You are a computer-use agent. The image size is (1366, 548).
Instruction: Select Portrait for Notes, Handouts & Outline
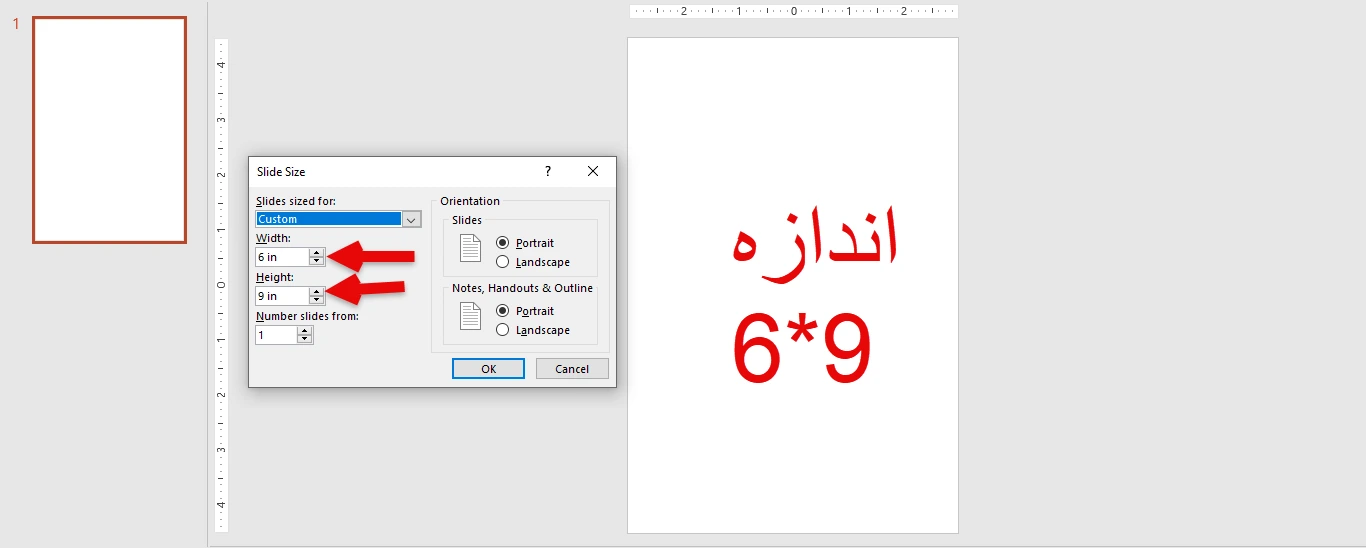503,311
